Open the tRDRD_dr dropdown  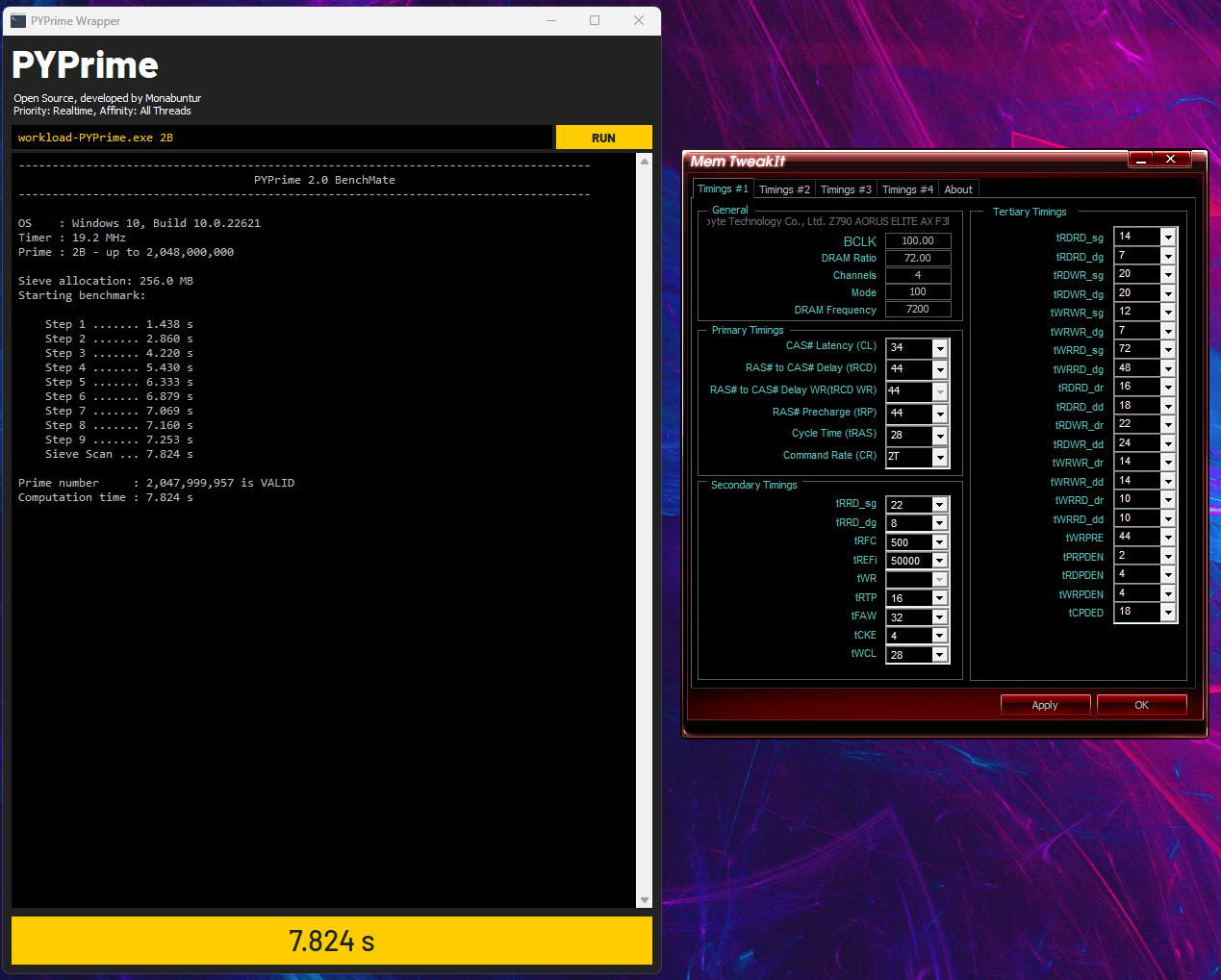point(1168,388)
